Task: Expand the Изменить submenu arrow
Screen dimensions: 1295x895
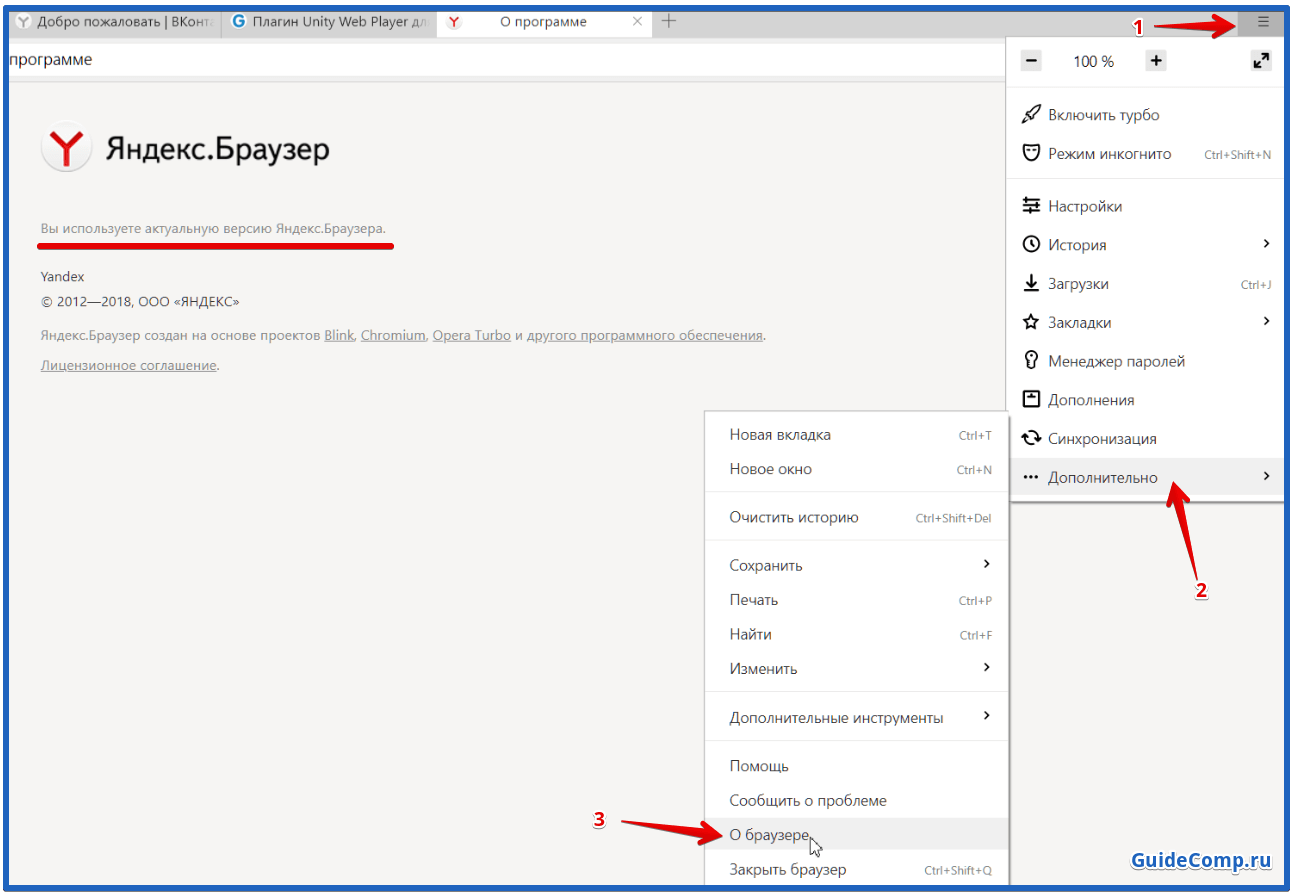Action: click(x=986, y=667)
